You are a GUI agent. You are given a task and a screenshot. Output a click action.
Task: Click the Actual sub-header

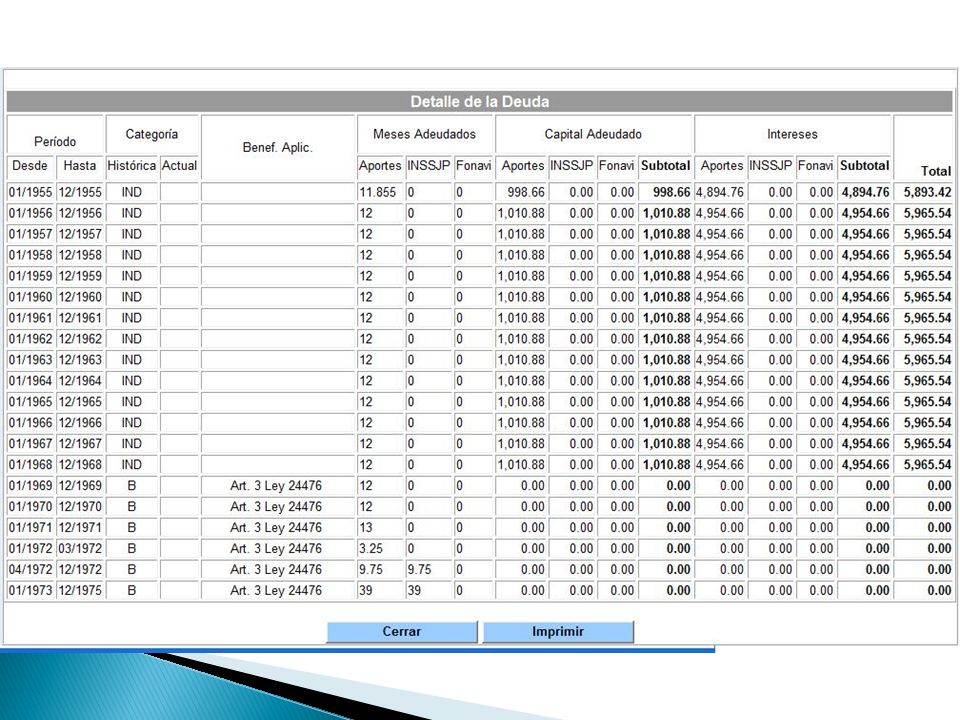(x=179, y=165)
